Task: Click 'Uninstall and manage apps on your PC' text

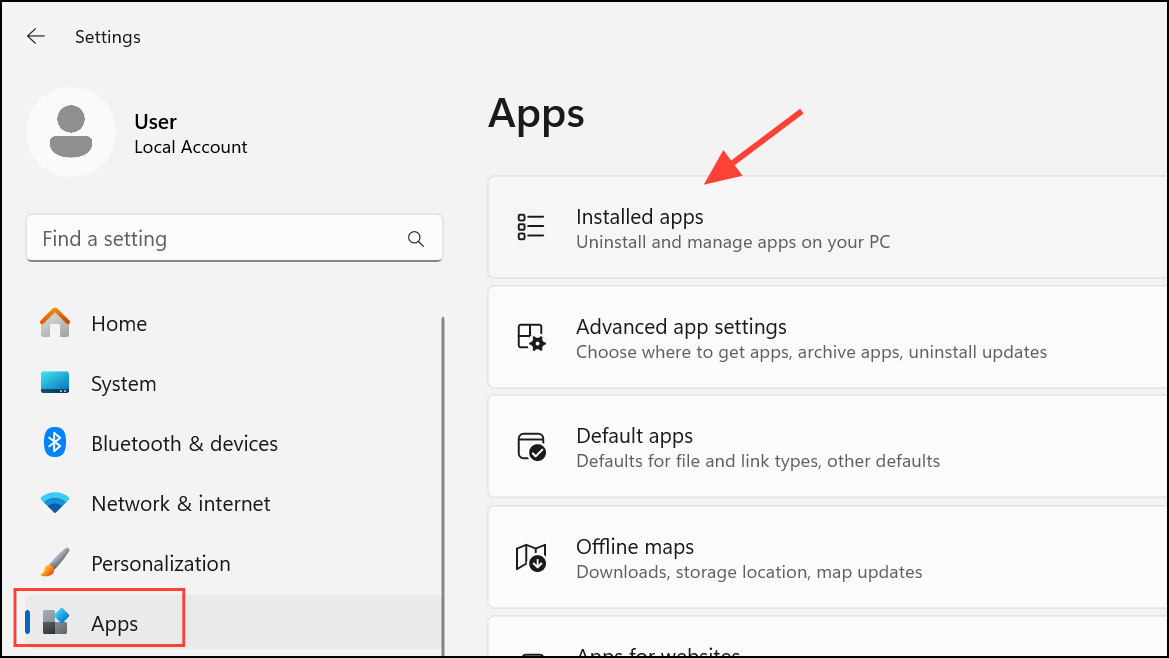Action: point(733,242)
